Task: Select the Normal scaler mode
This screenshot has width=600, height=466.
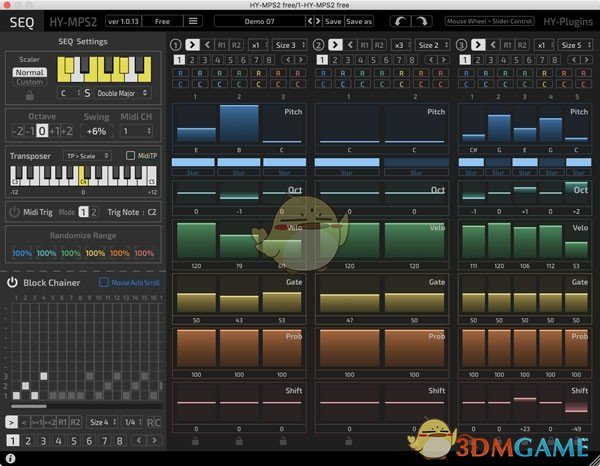Action: [x=29, y=72]
